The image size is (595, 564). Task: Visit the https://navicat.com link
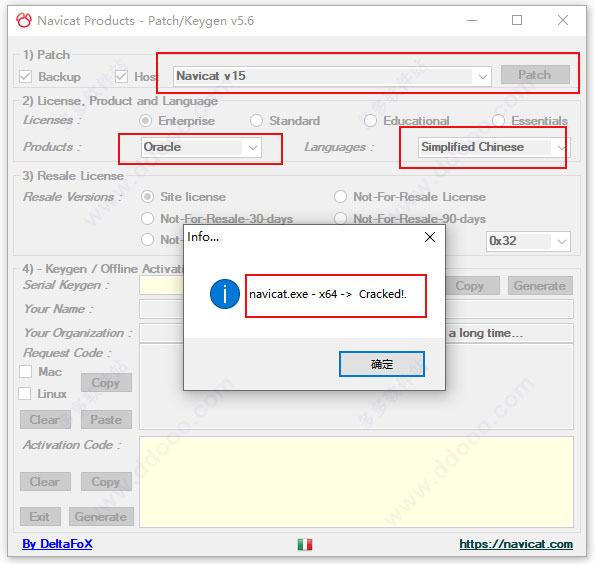(x=516, y=544)
